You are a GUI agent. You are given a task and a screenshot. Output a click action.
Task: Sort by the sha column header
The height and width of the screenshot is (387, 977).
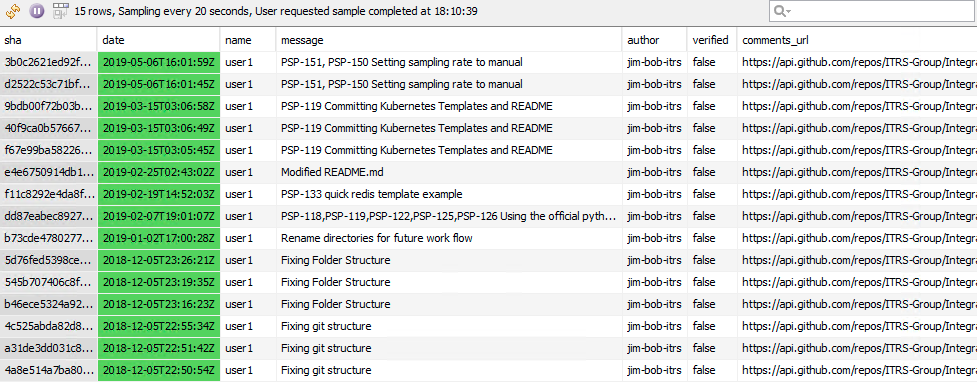49,40
